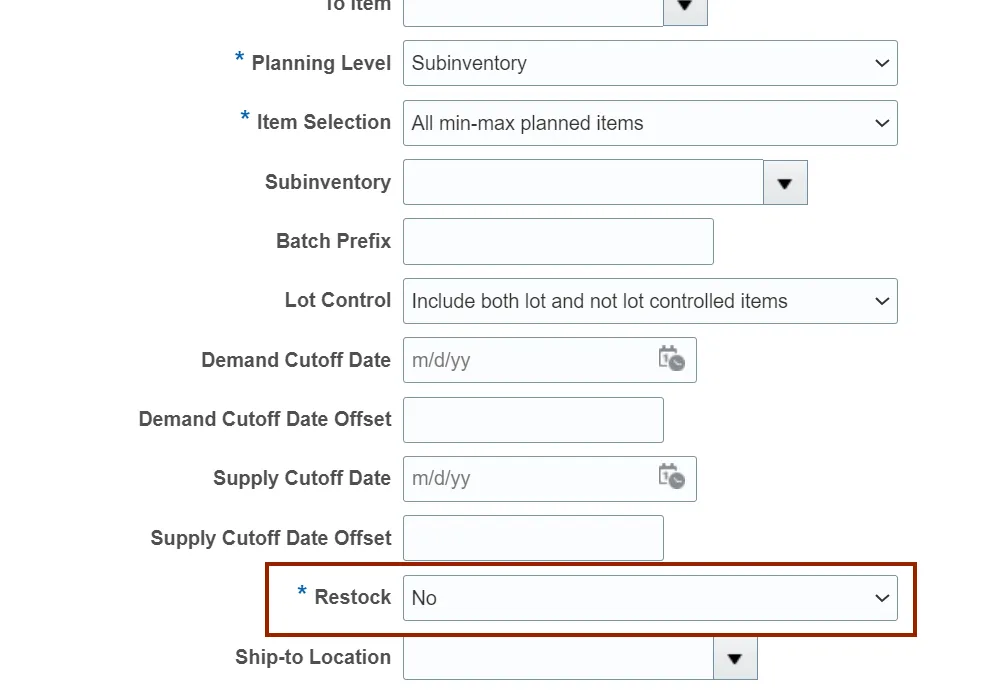The width and height of the screenshot is (1008, 690).
Task: Open the Item Selection dropdown
Action: point(650,123)
